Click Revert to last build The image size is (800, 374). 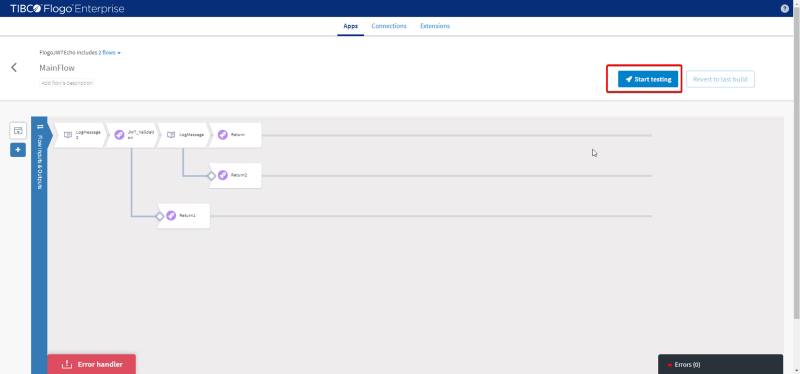click(720, 79)
